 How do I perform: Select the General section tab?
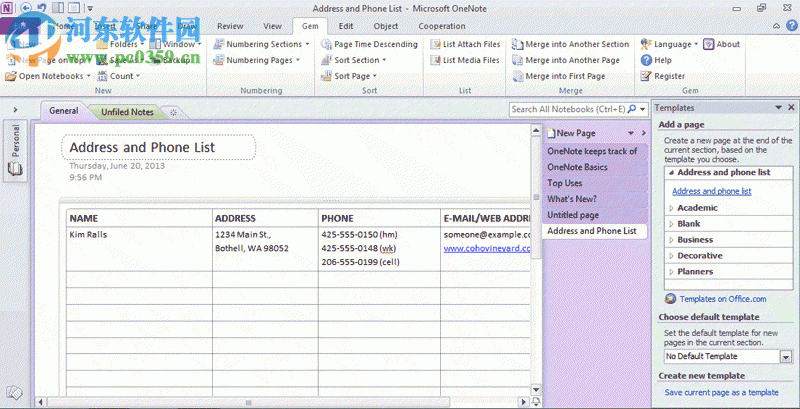tap(64, 111)
